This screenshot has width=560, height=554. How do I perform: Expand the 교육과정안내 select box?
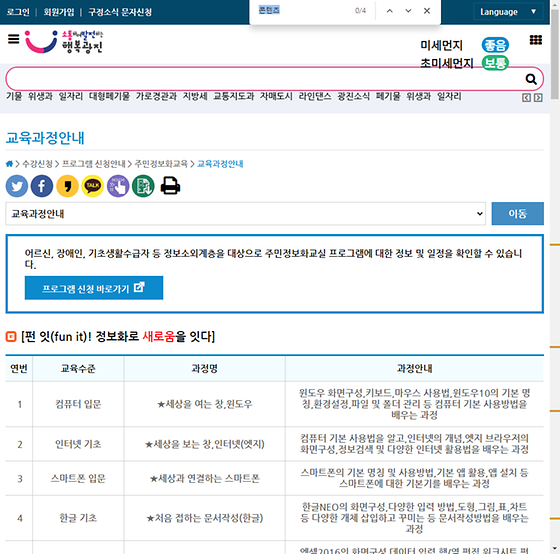[x=245, y=214]
